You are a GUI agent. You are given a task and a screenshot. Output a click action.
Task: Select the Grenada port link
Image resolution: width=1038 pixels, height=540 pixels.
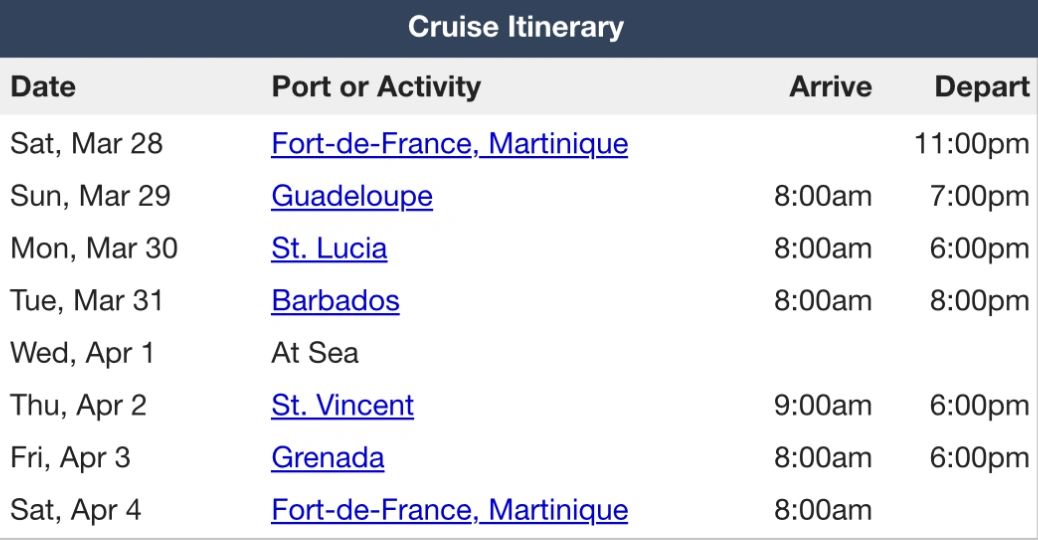pos(327,458)
